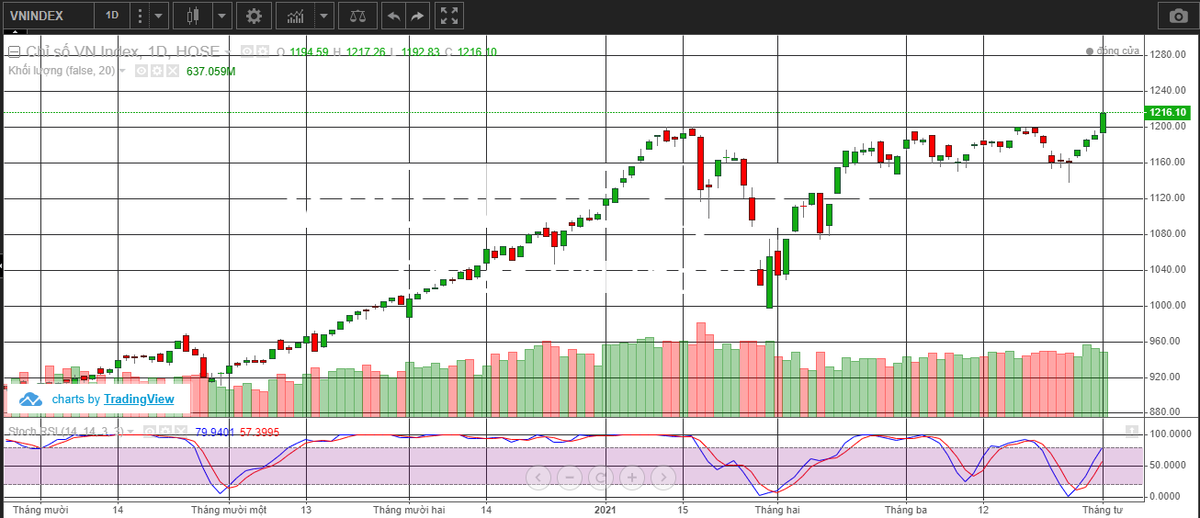Expand the interval dropdown arrow
The height and width of the screenshot is (518, 1200).
tap(160, 15)
